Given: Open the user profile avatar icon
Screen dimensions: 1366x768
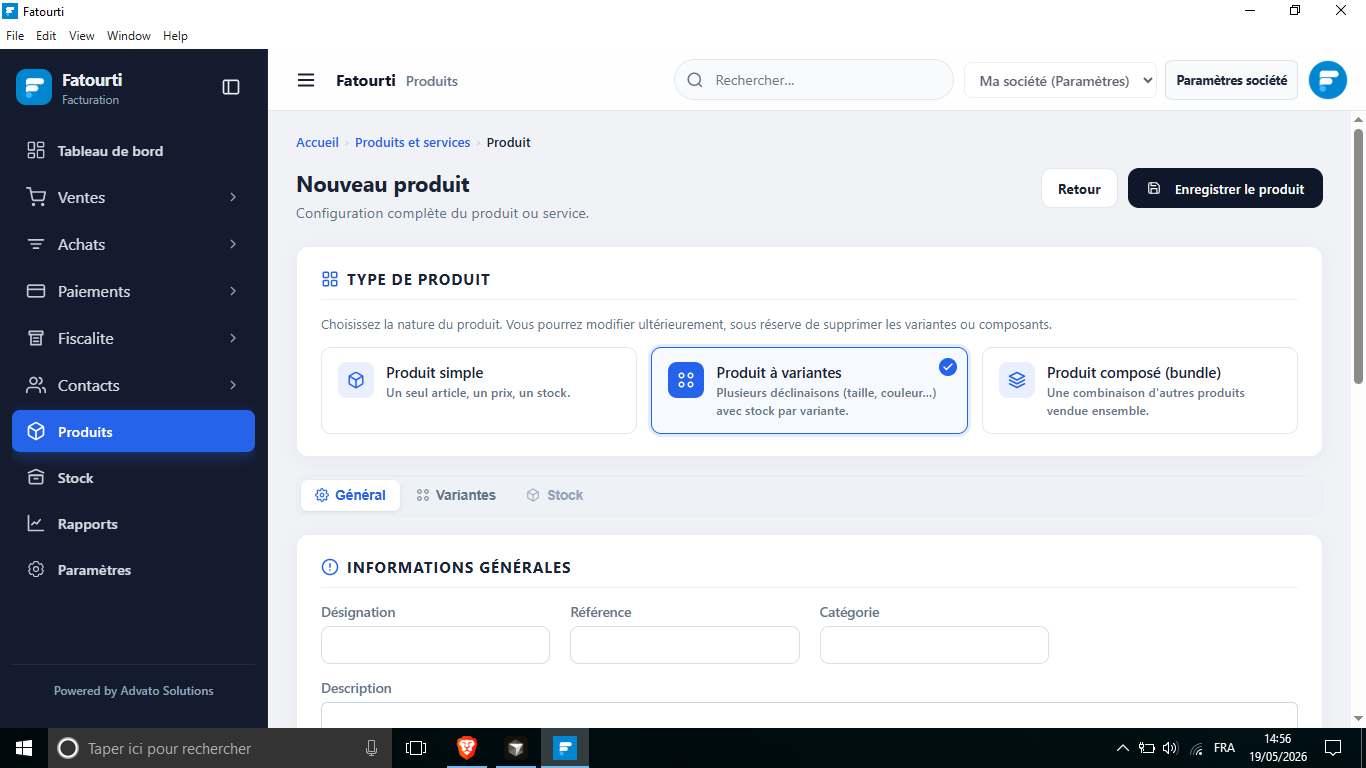Looking at the screenshot, I should [1328, 80].
